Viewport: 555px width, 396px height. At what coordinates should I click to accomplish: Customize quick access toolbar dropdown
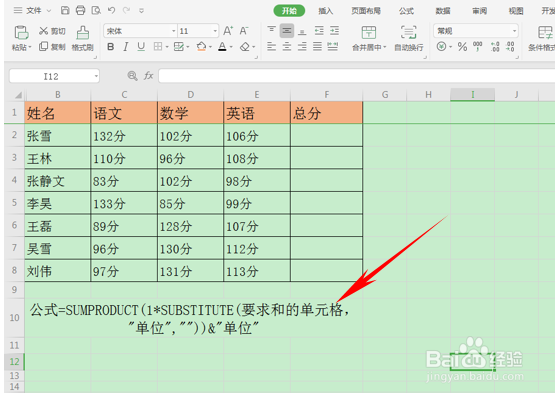coord(141,11)
